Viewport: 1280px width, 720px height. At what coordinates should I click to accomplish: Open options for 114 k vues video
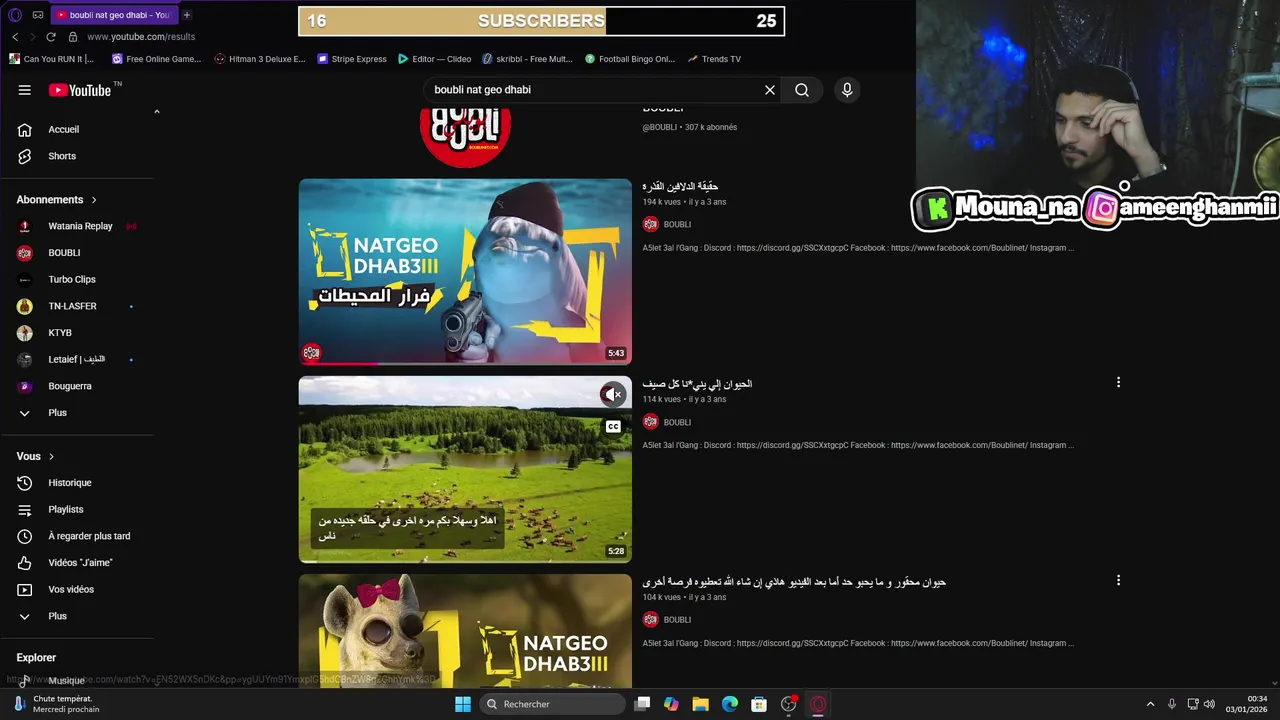(x=1118, y=382)
